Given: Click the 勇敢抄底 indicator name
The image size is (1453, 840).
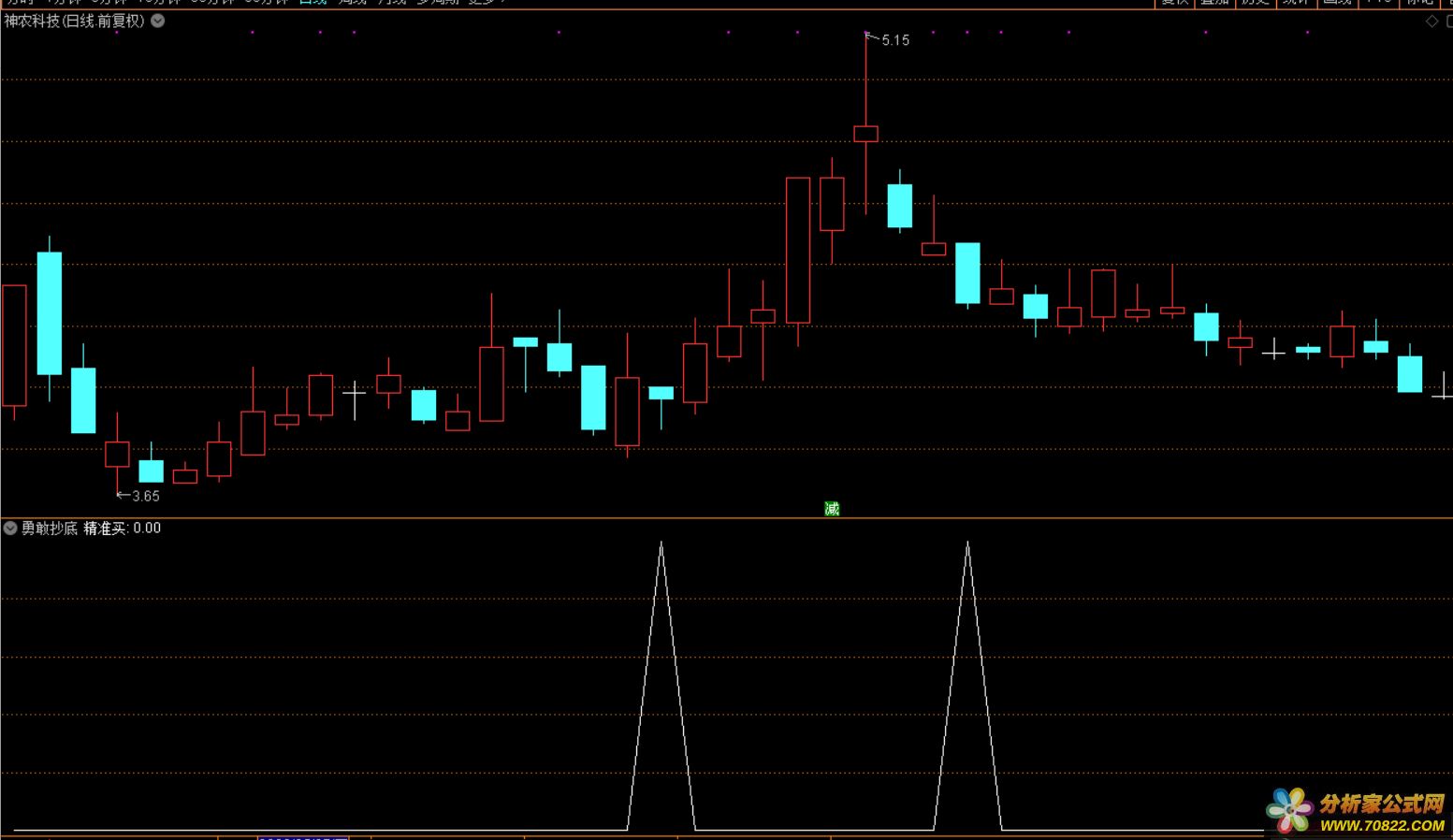Looking at the screenshot, I should click(50, 529).
